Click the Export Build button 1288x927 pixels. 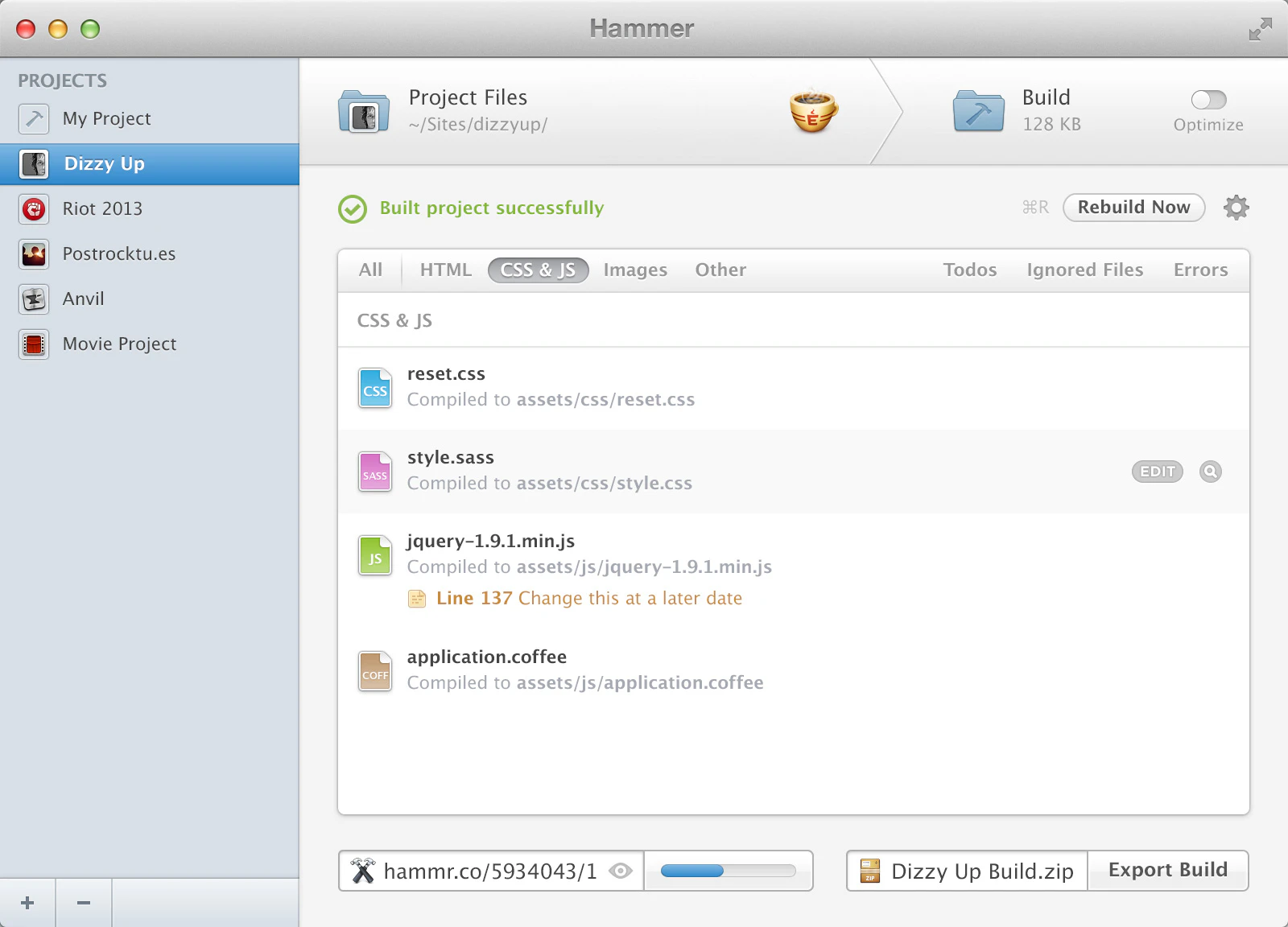click(1168, 871)
